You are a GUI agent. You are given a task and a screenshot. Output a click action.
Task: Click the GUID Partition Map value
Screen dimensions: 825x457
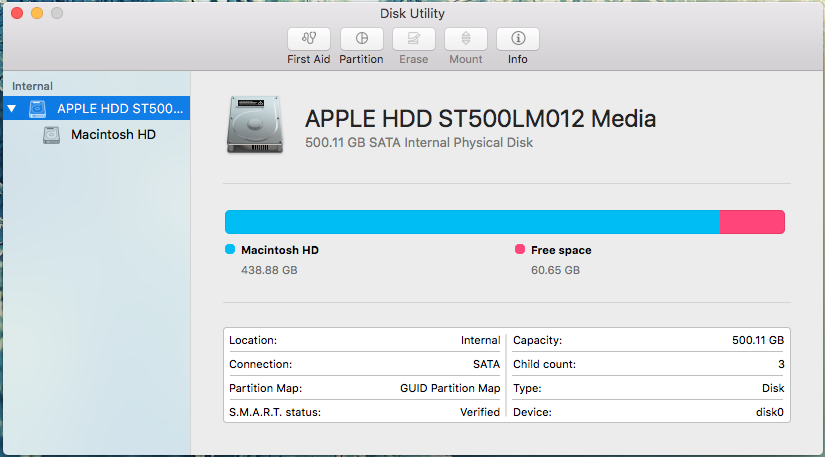click(x=450, y=388)
